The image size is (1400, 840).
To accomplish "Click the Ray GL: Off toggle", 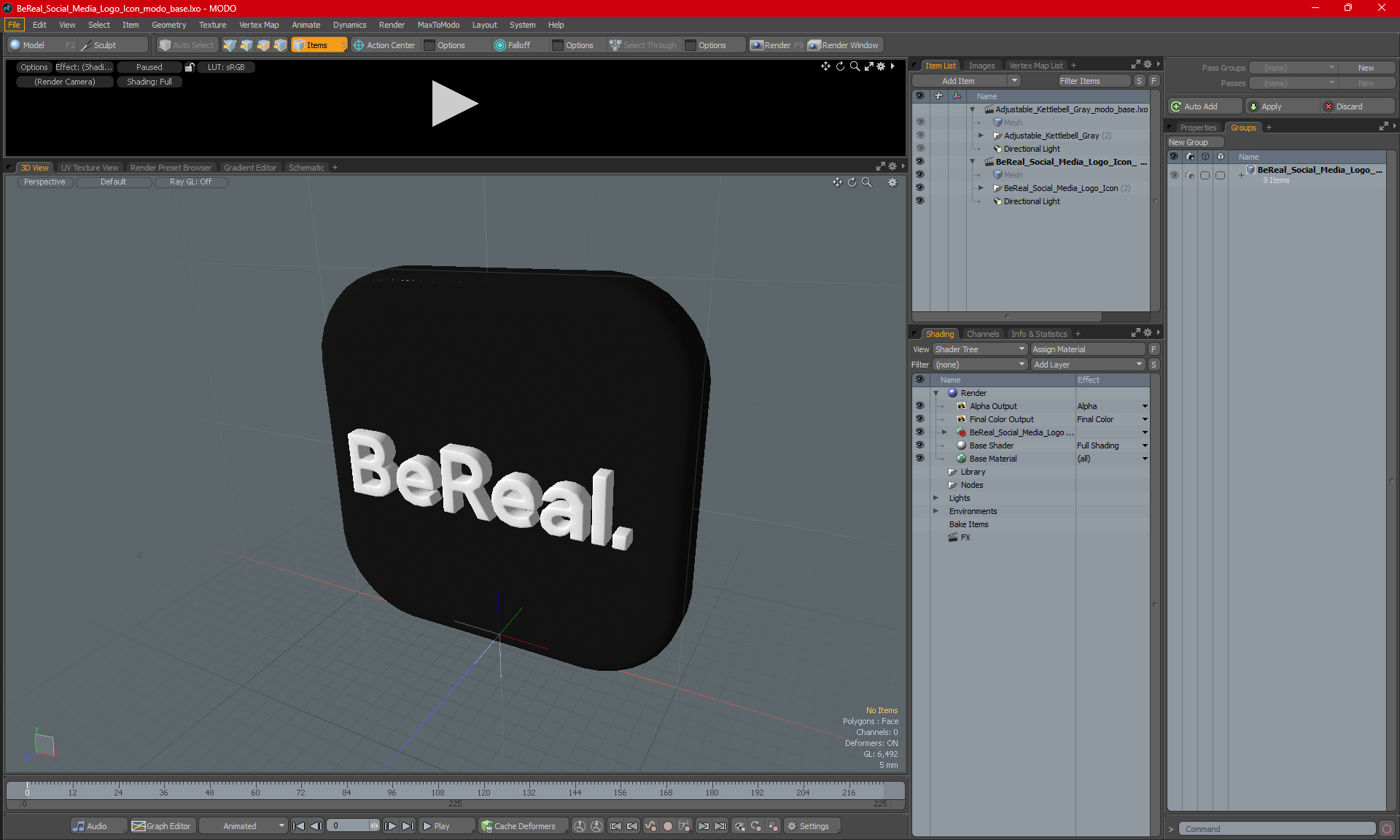I will (190, 182).
